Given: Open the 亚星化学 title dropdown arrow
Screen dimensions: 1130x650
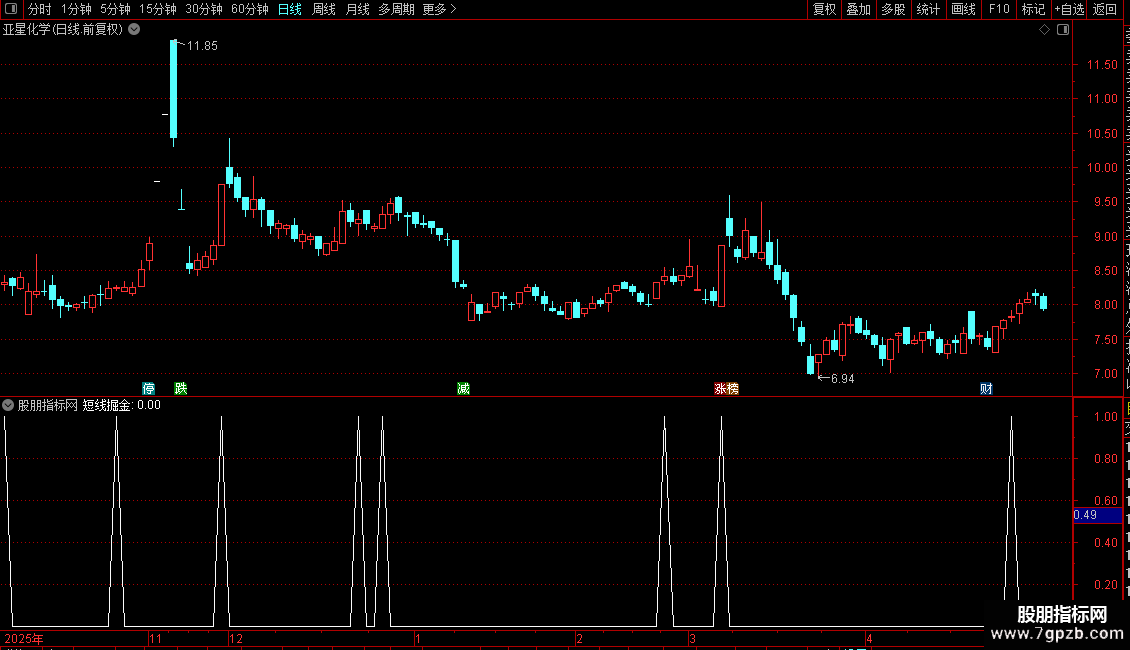Looking at the screenshot, I should (x=134, y=30).
